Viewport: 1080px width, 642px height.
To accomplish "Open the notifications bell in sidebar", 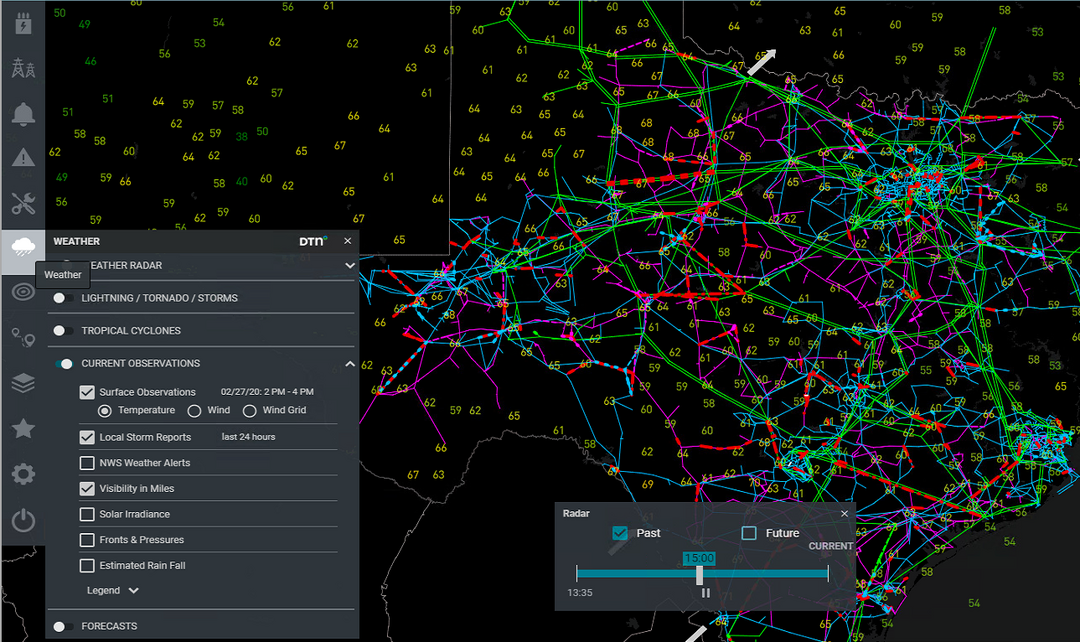I will click(22, 114).
